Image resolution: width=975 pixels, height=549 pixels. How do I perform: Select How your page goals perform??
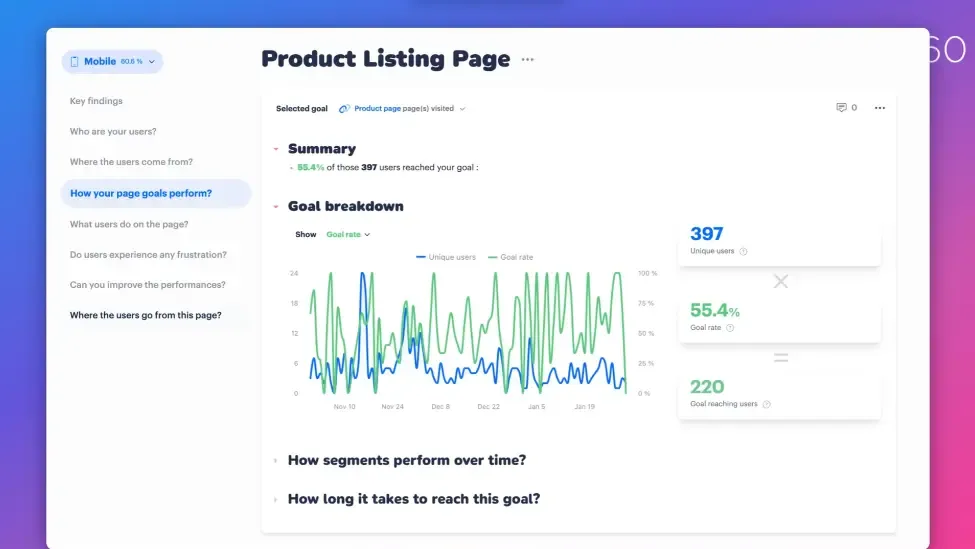(x=155, y=193)
